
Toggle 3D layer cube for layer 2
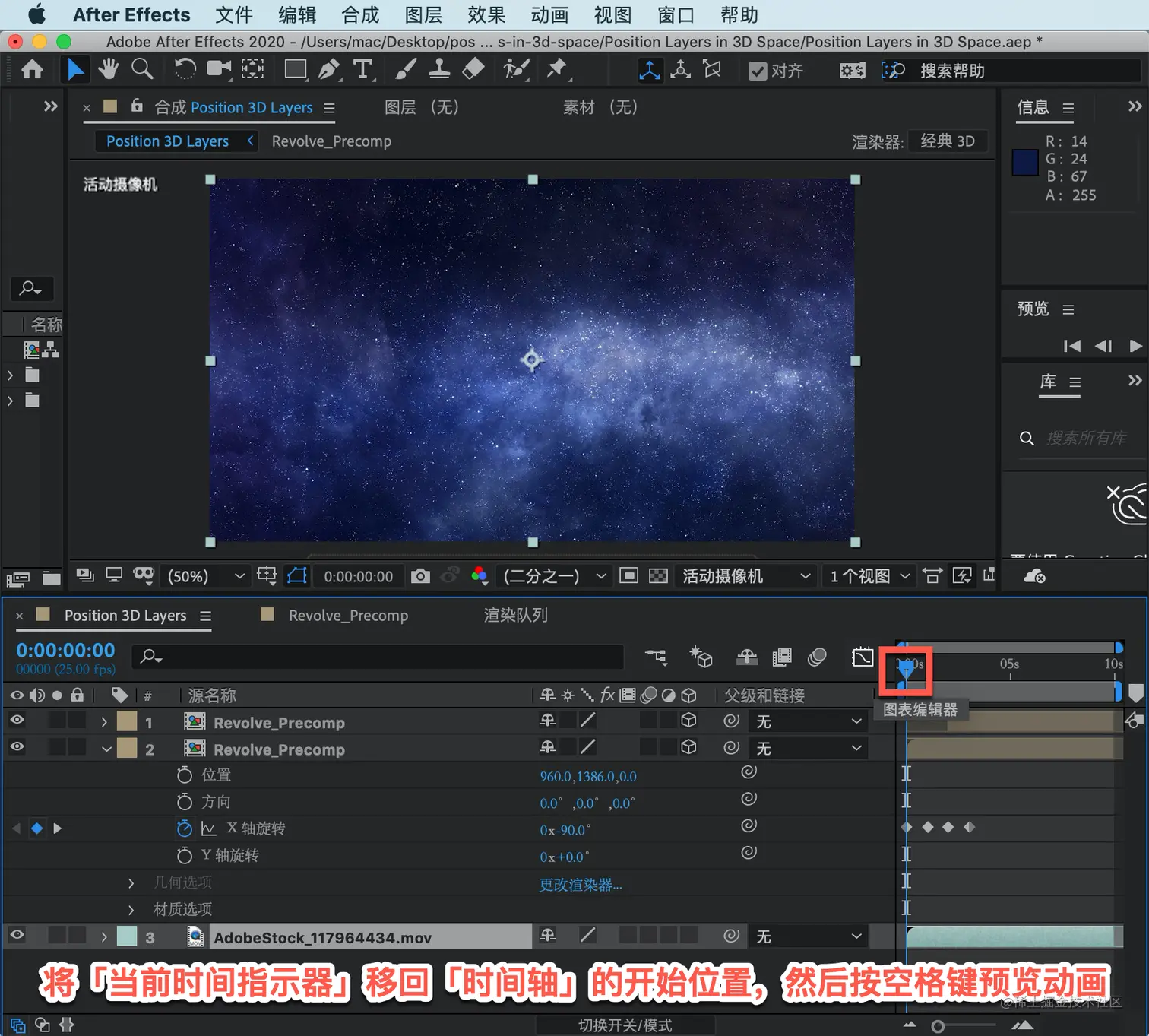click(x=688, y=747)
